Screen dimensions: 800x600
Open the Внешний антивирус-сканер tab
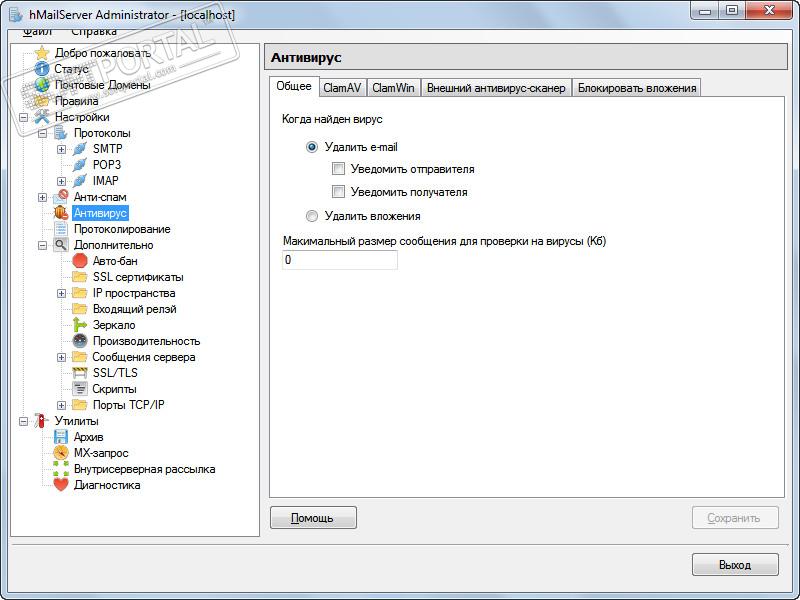(496, 88)
